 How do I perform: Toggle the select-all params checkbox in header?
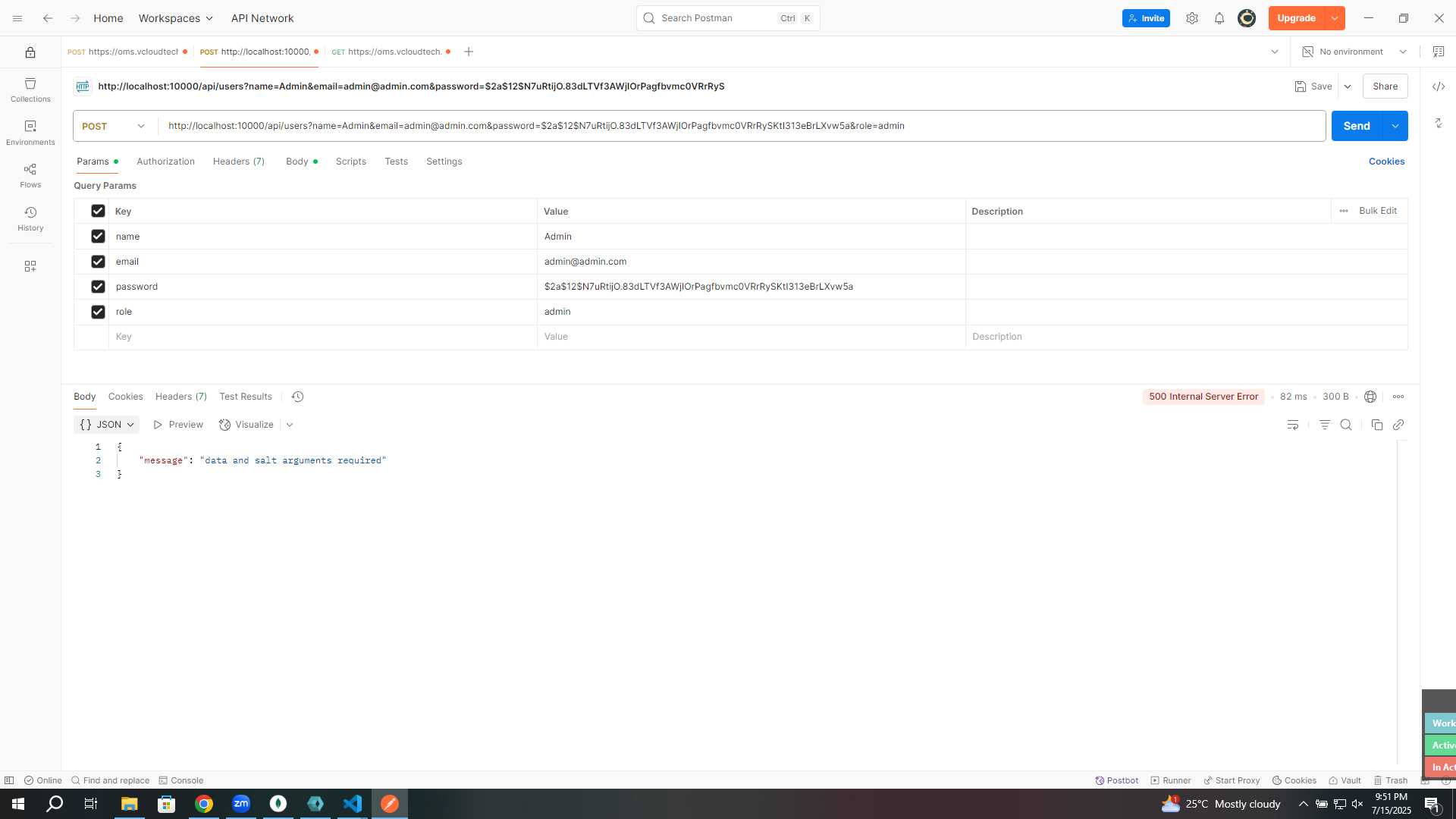coord(98,211)
